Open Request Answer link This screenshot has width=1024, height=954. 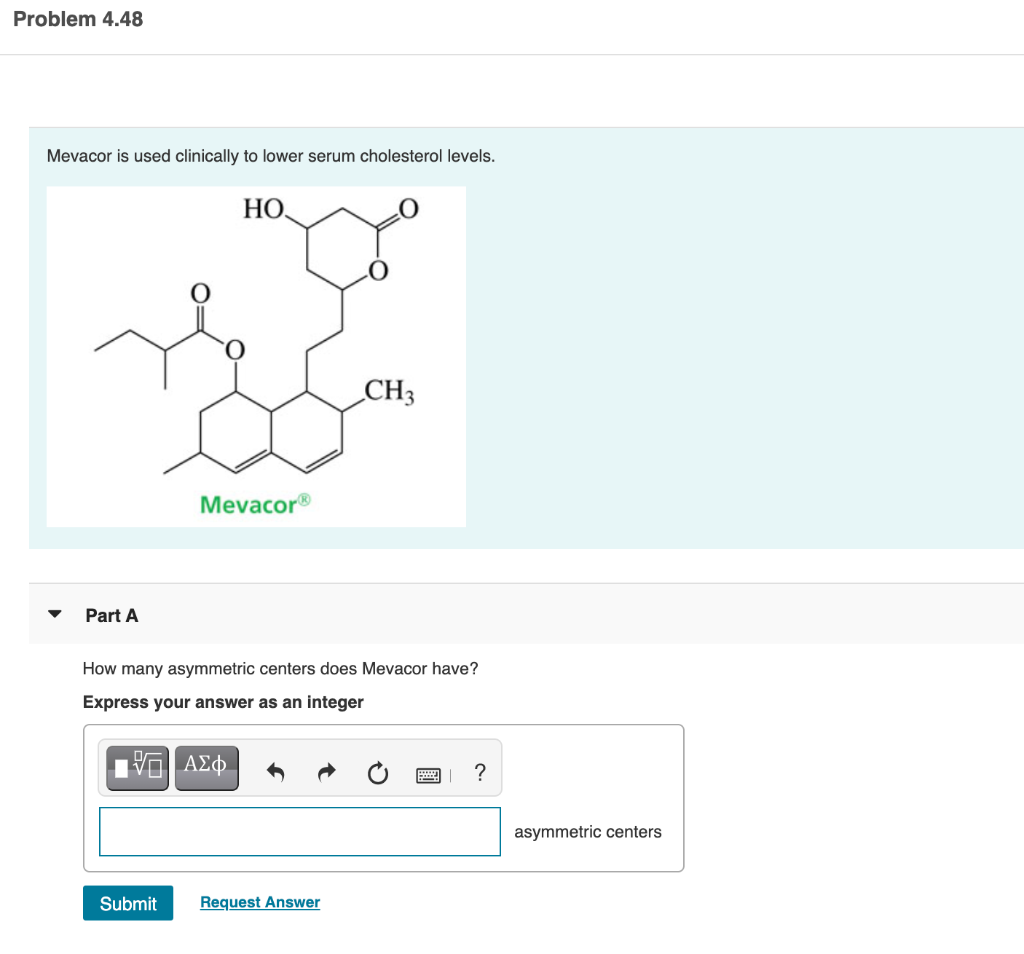coord(259,902)
